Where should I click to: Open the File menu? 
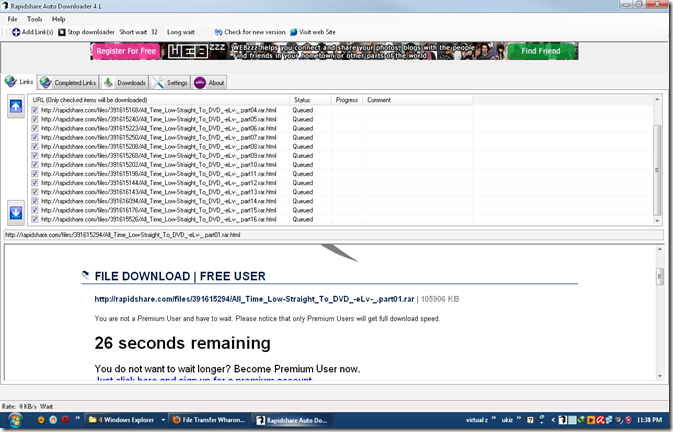coord(12,19)
